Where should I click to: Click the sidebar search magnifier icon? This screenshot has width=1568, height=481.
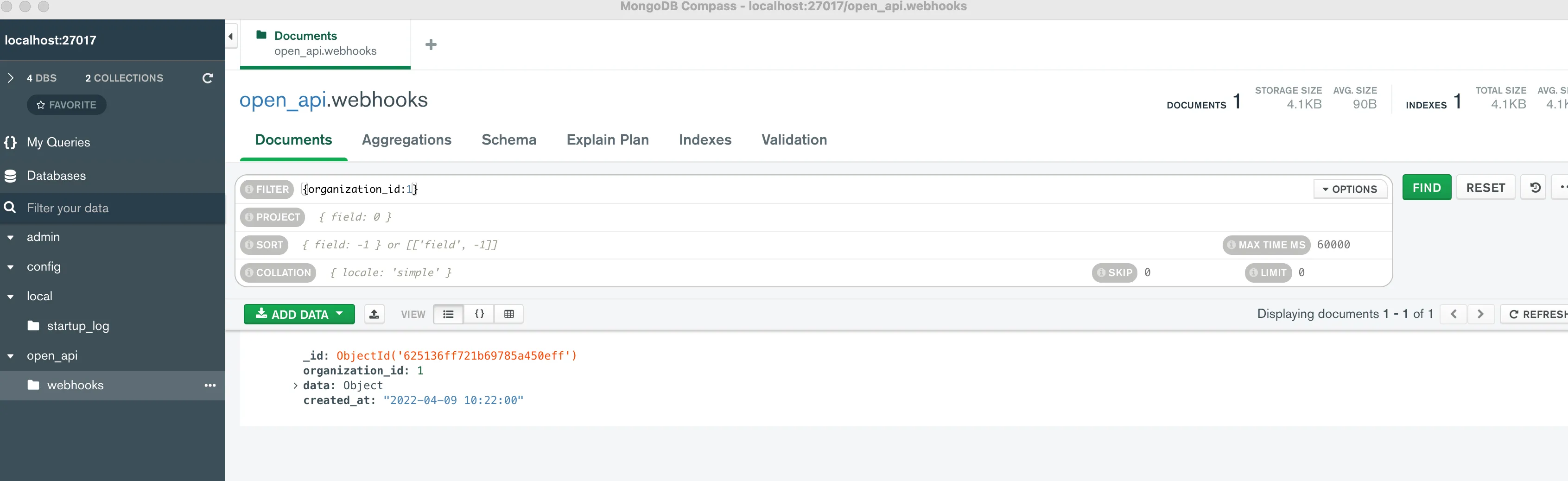click(10, 208)
